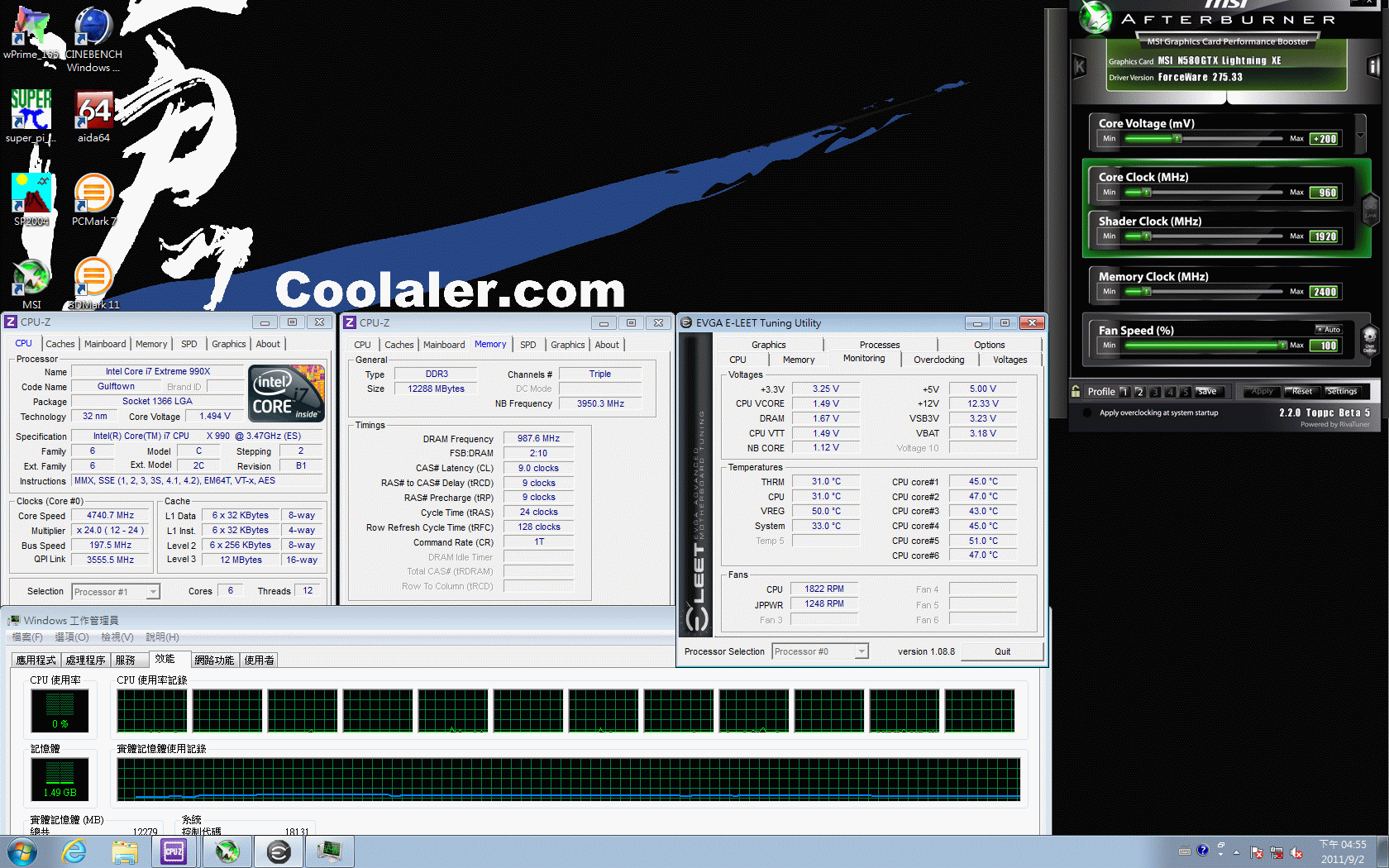Click the Afterburner jet logo icon
Image resolution: width=1389 pixels, height=868 pixels.
point(1095,17)
